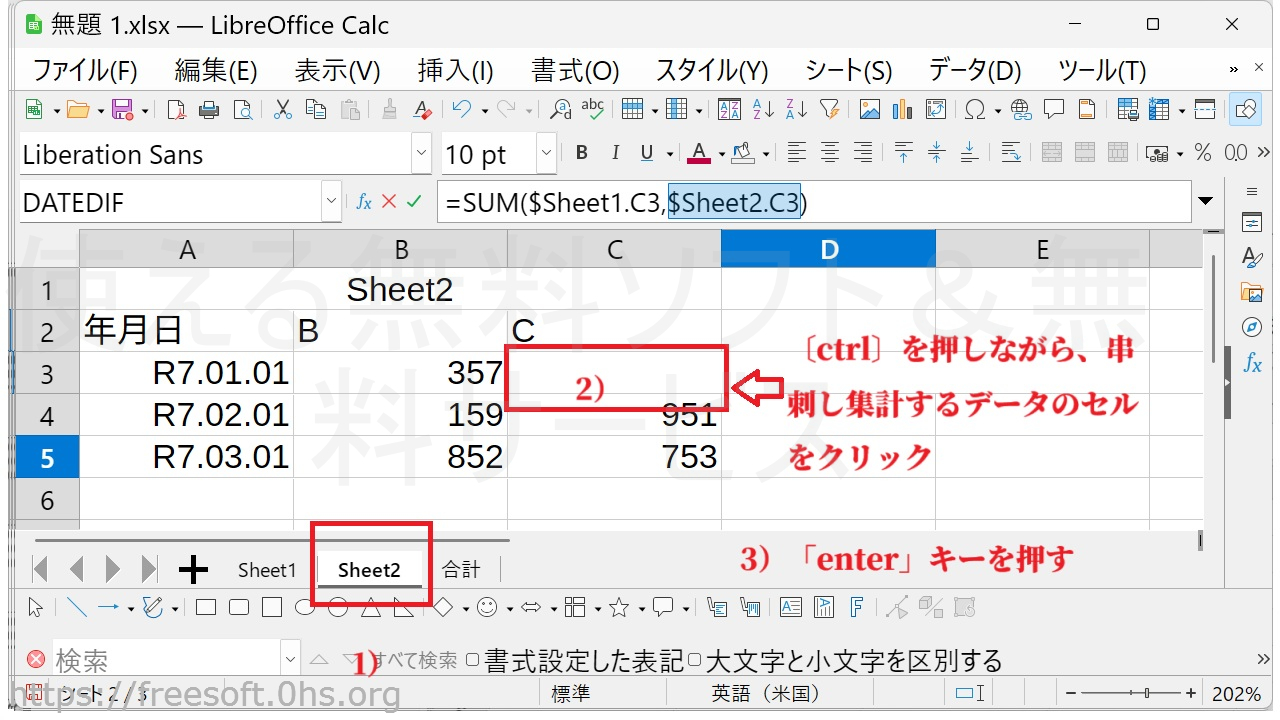The width and height of the screenshot is (1280, 720).
Task: Open the font size dropdown
Action: click(x=546, y=154)
